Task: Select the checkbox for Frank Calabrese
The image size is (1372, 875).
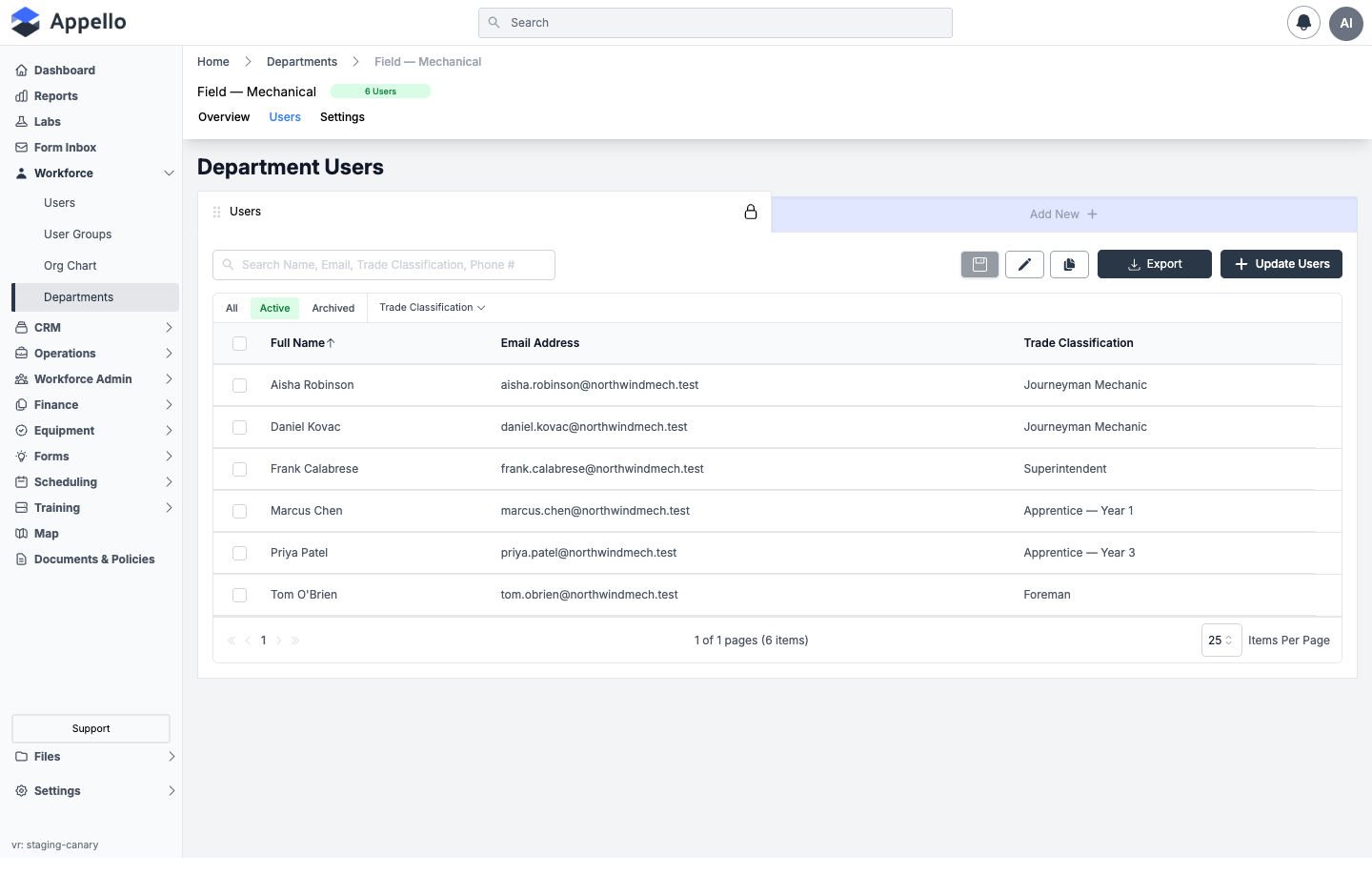Action: [x=239, y=469]
